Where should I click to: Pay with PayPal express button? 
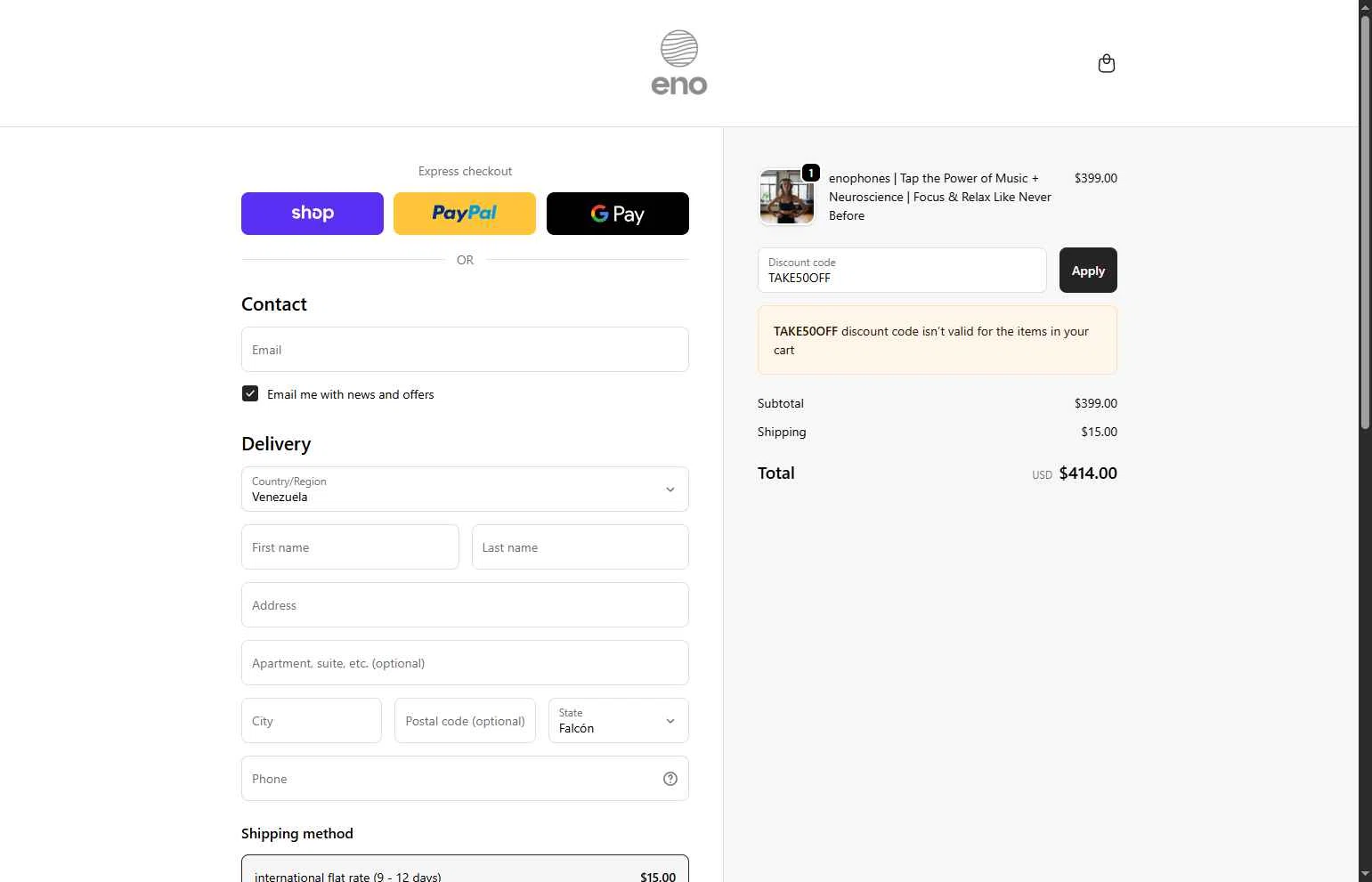[x=465, y=214]
